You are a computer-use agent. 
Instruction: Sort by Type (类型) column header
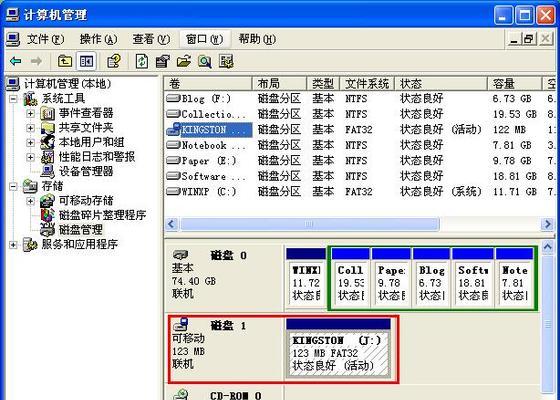click(323, 84)
